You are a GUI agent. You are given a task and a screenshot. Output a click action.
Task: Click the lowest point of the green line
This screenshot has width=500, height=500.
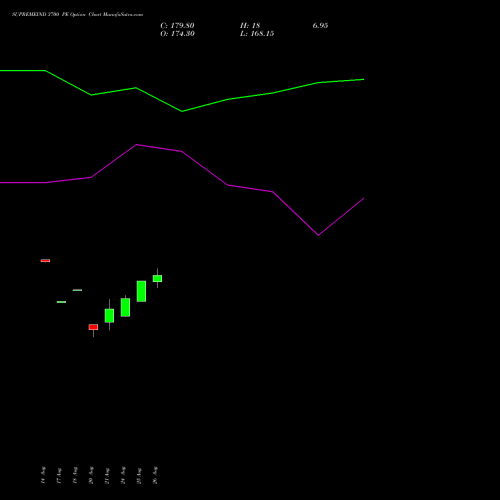coord(182,111)
